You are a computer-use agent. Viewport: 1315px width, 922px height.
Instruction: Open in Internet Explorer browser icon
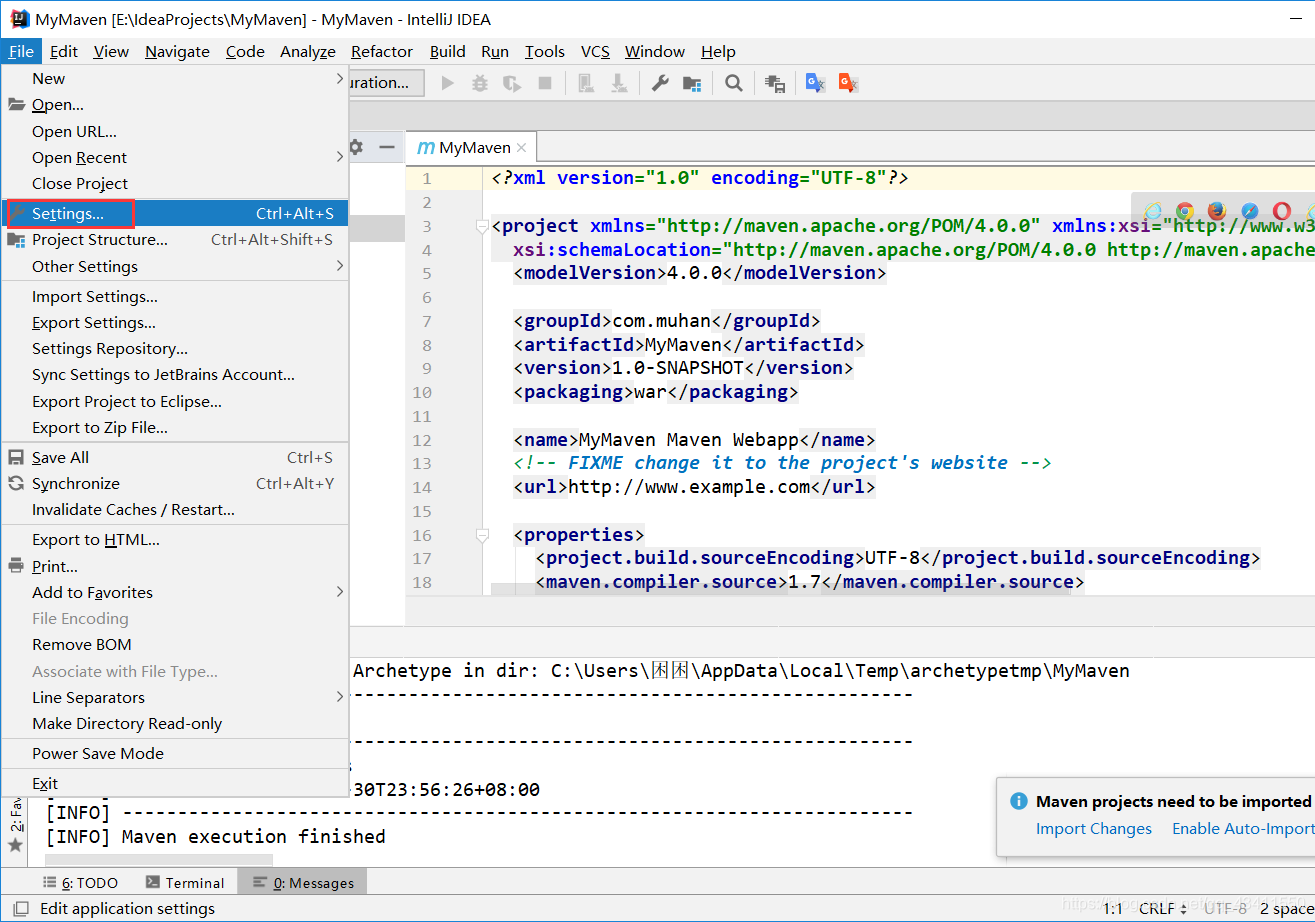(1153, 211)
